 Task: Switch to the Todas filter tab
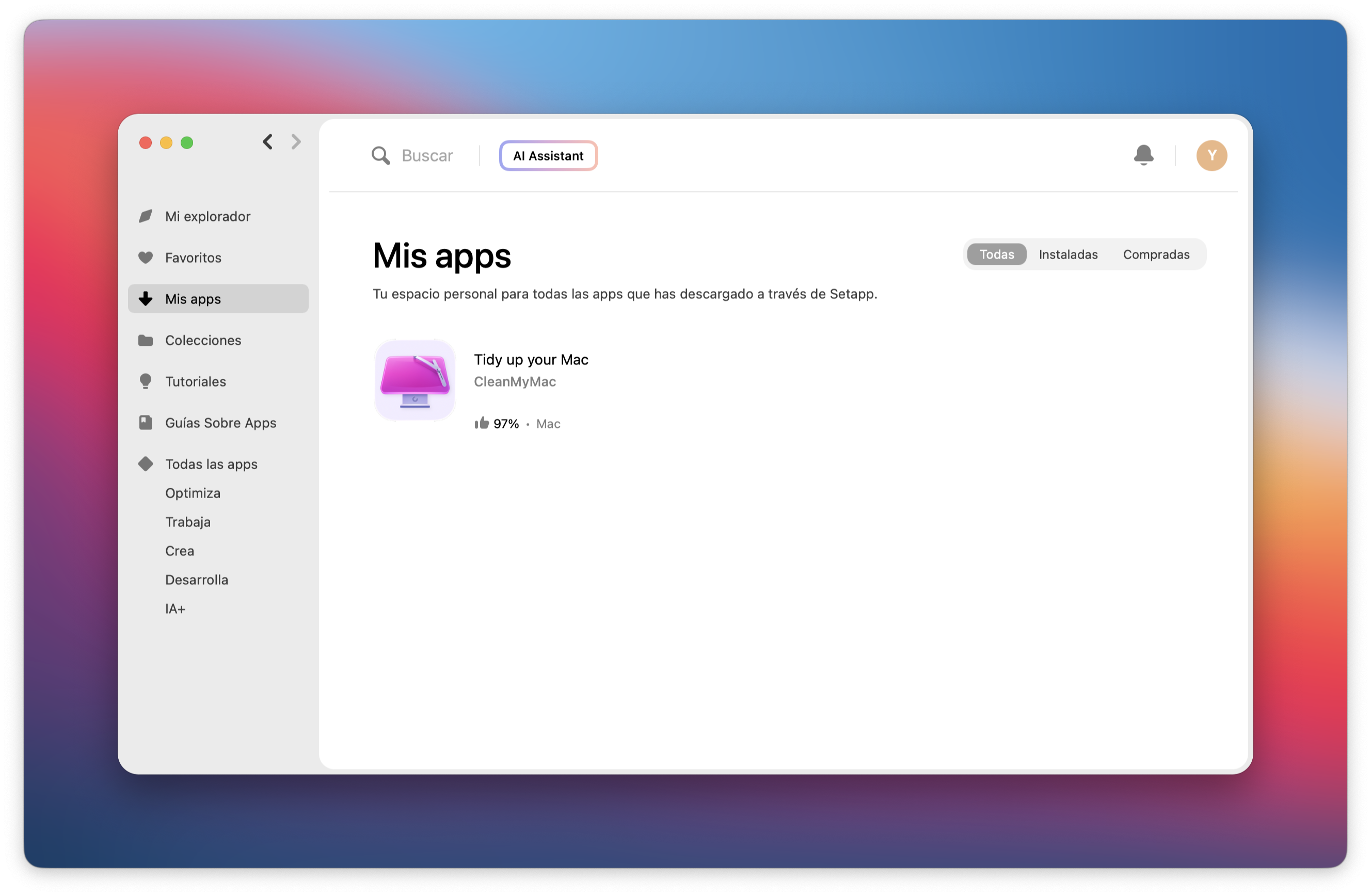point(997,254)
